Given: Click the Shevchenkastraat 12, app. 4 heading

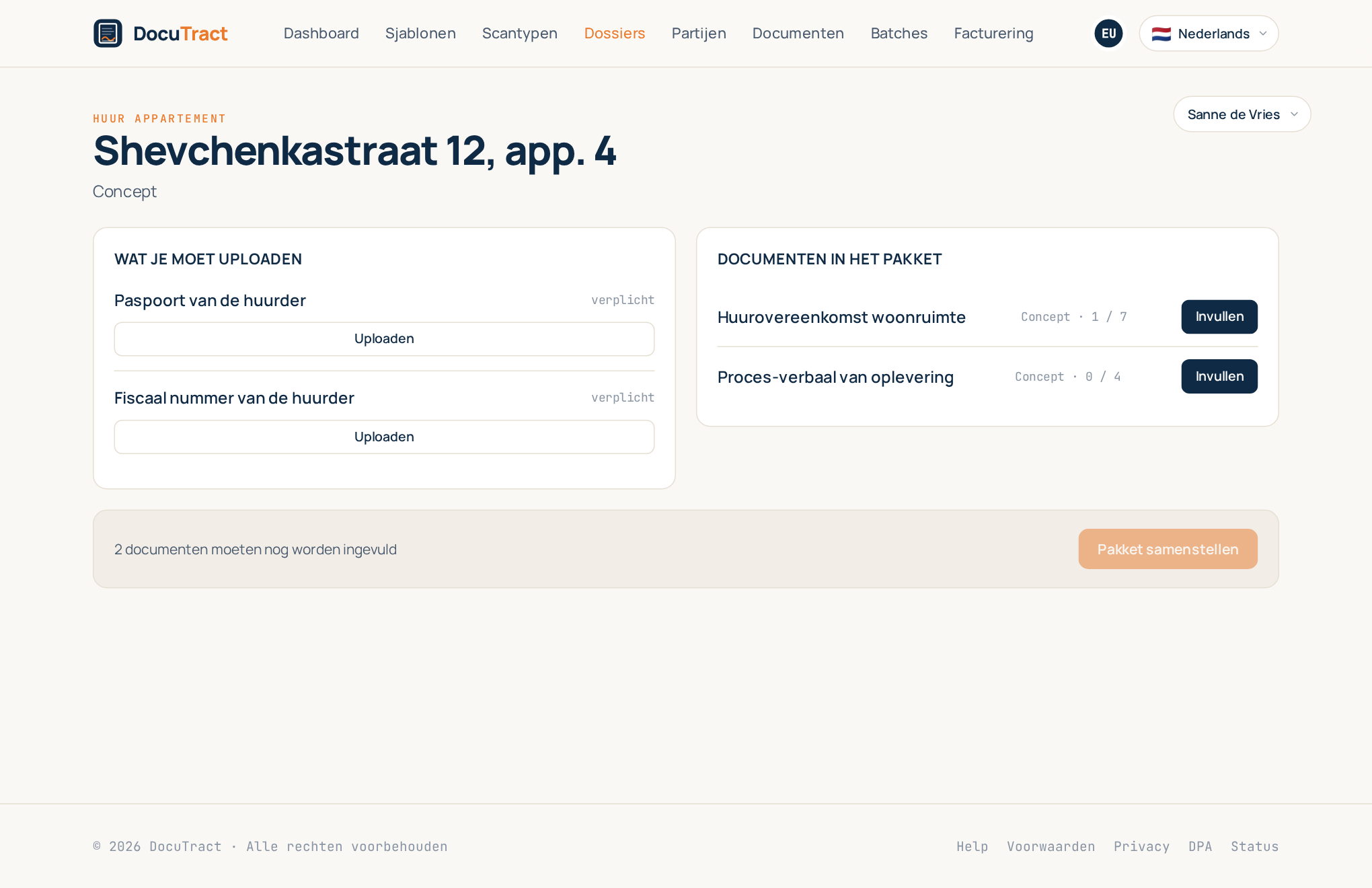Looking at the screenshot, I should click(x=354, y=151).
